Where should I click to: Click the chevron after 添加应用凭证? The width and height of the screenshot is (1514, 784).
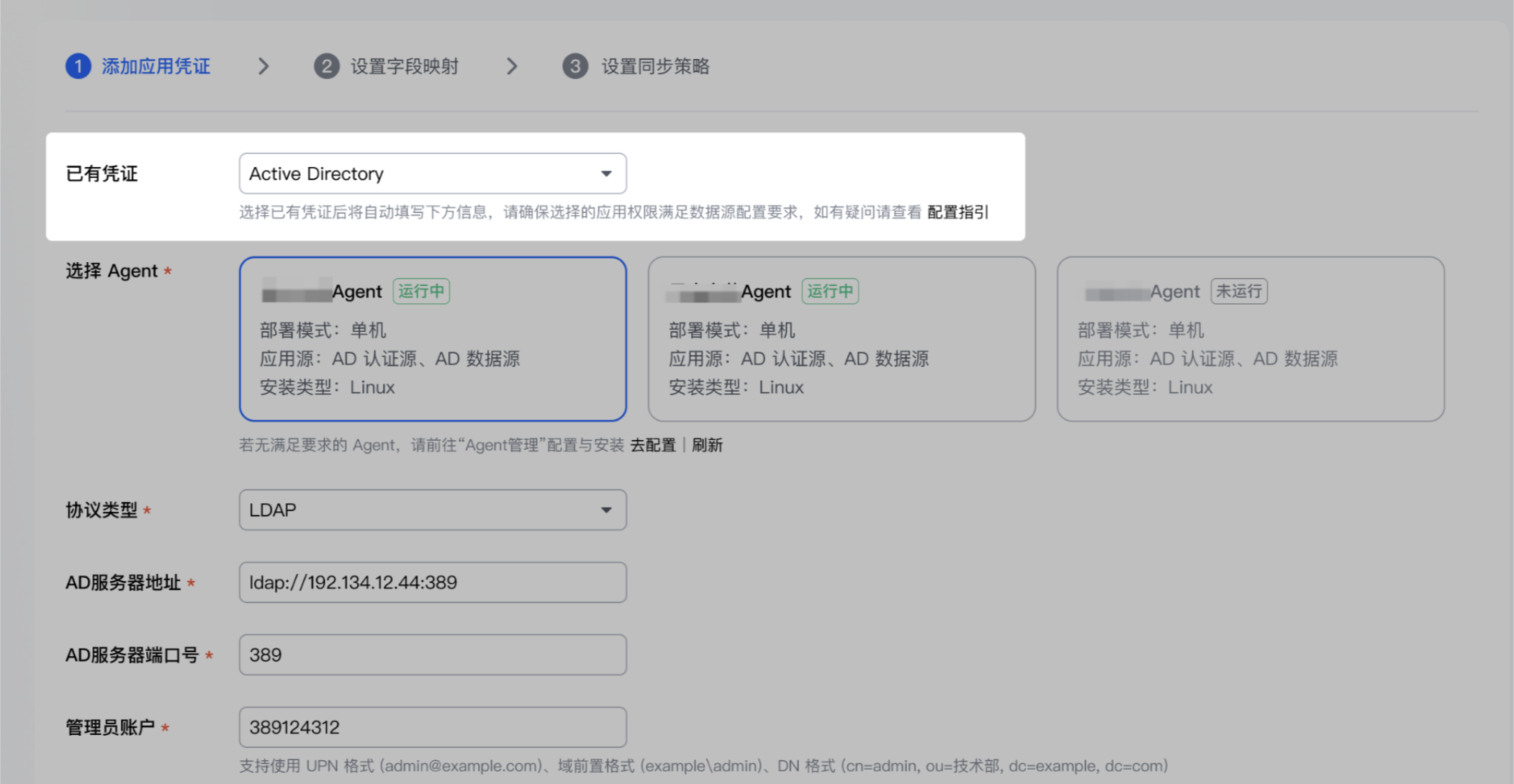[x=263, y=66]
